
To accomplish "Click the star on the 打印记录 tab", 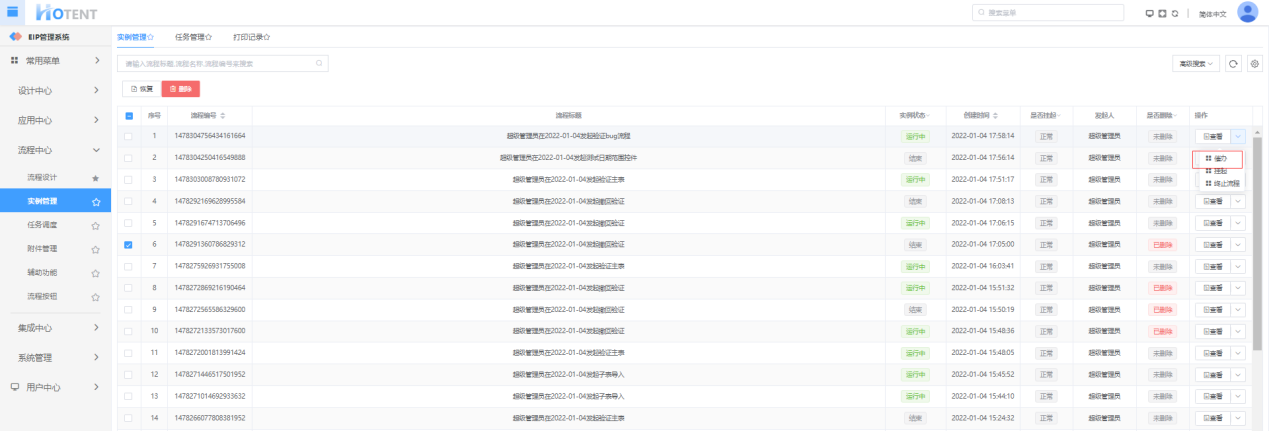I will click(x=267, y=37).
